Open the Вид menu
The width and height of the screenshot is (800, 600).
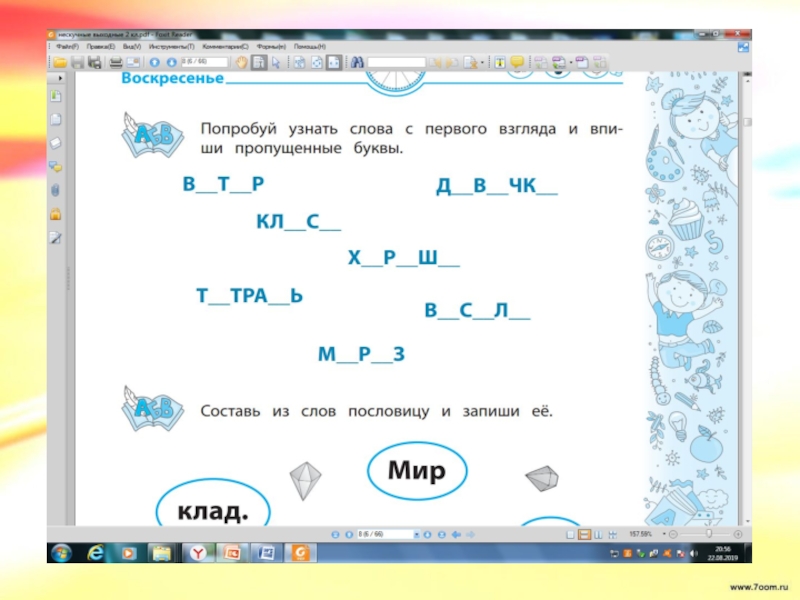(x=132, y=46)
